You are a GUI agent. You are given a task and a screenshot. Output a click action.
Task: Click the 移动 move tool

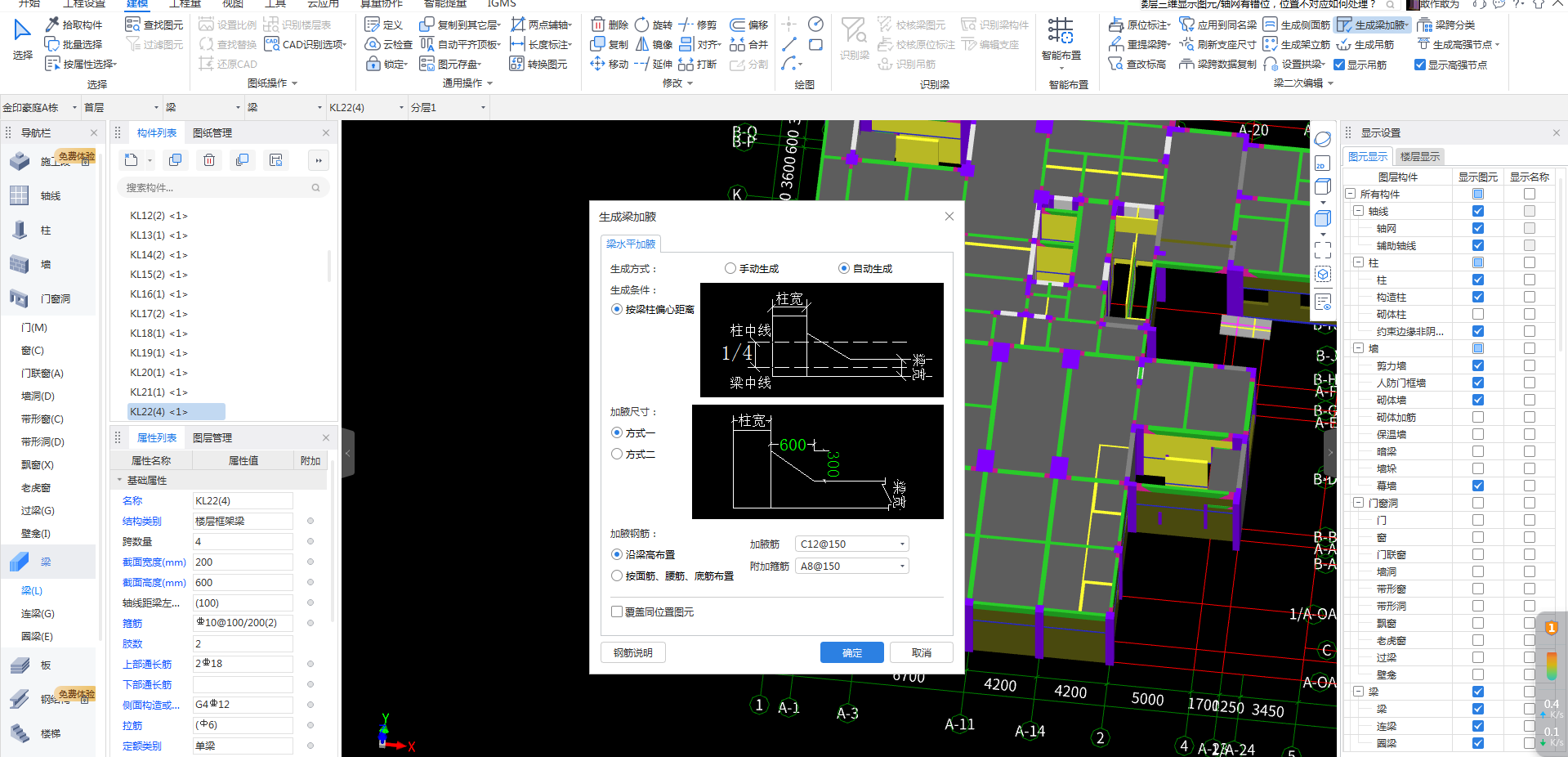tap(610, 64)
